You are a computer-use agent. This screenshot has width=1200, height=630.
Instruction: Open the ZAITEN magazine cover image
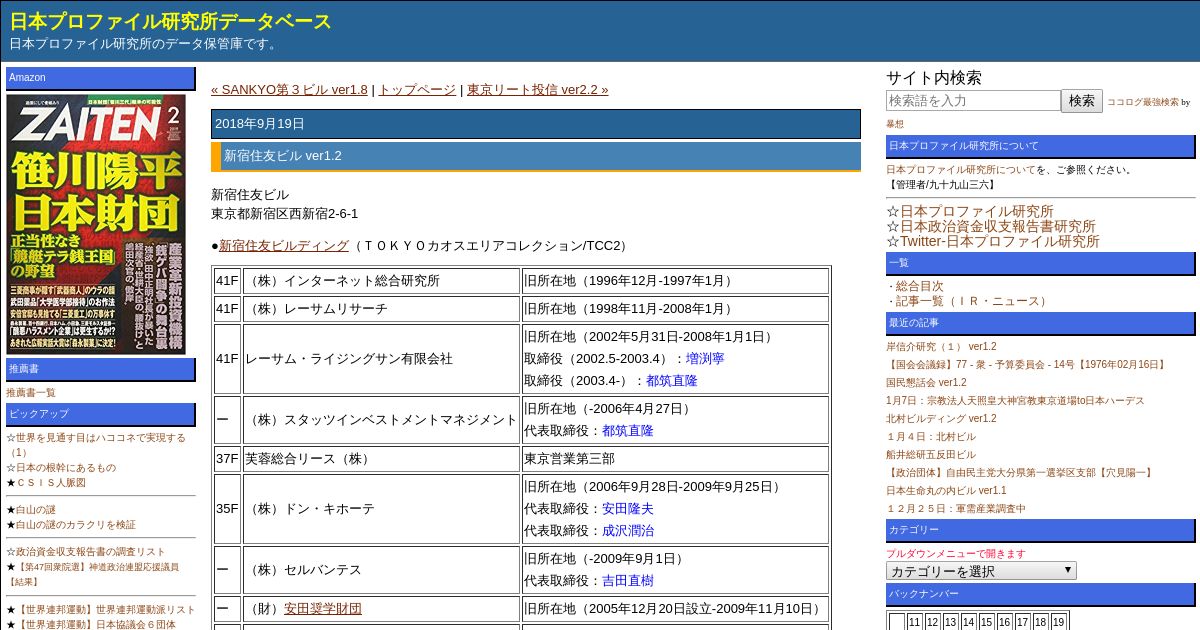pyautogui.click(x=96, y=224)
